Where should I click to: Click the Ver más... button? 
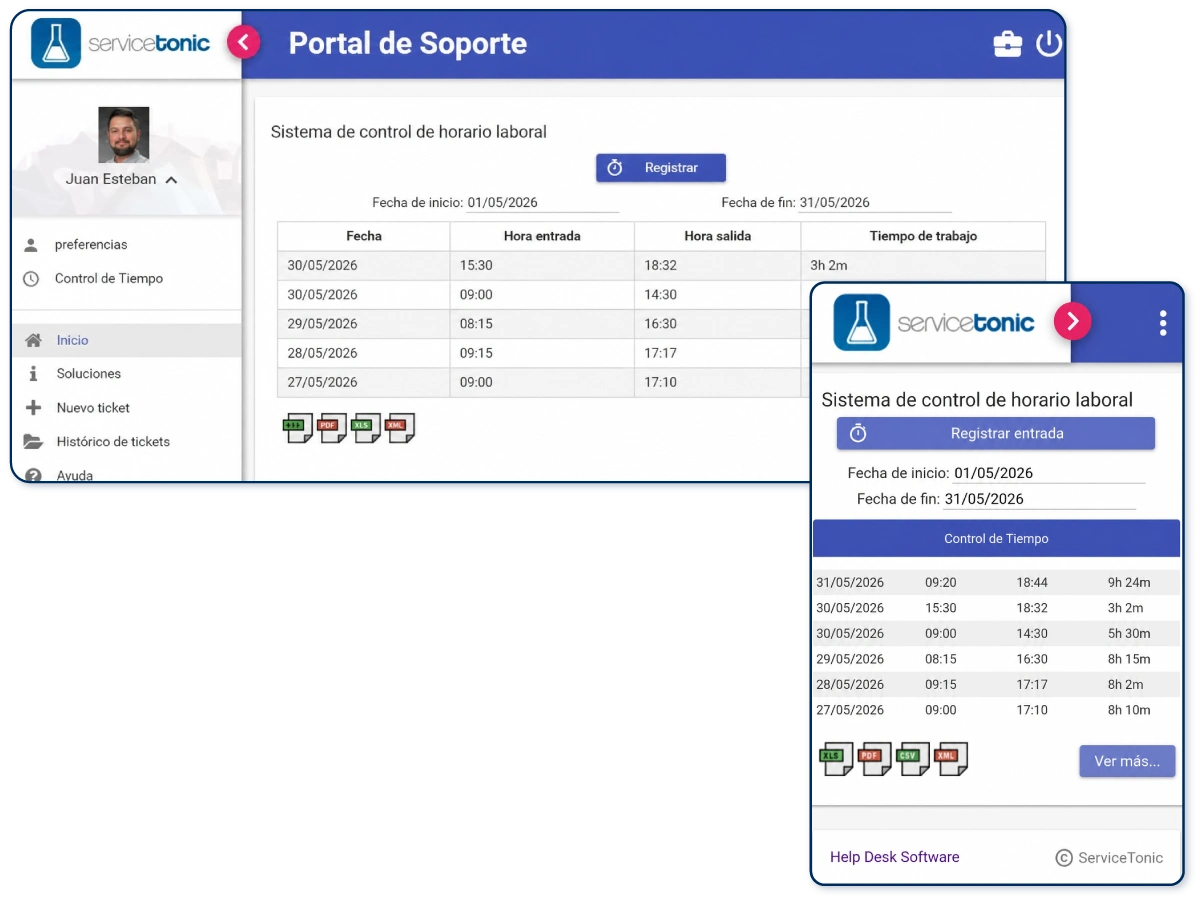[x=1127, y=761]
